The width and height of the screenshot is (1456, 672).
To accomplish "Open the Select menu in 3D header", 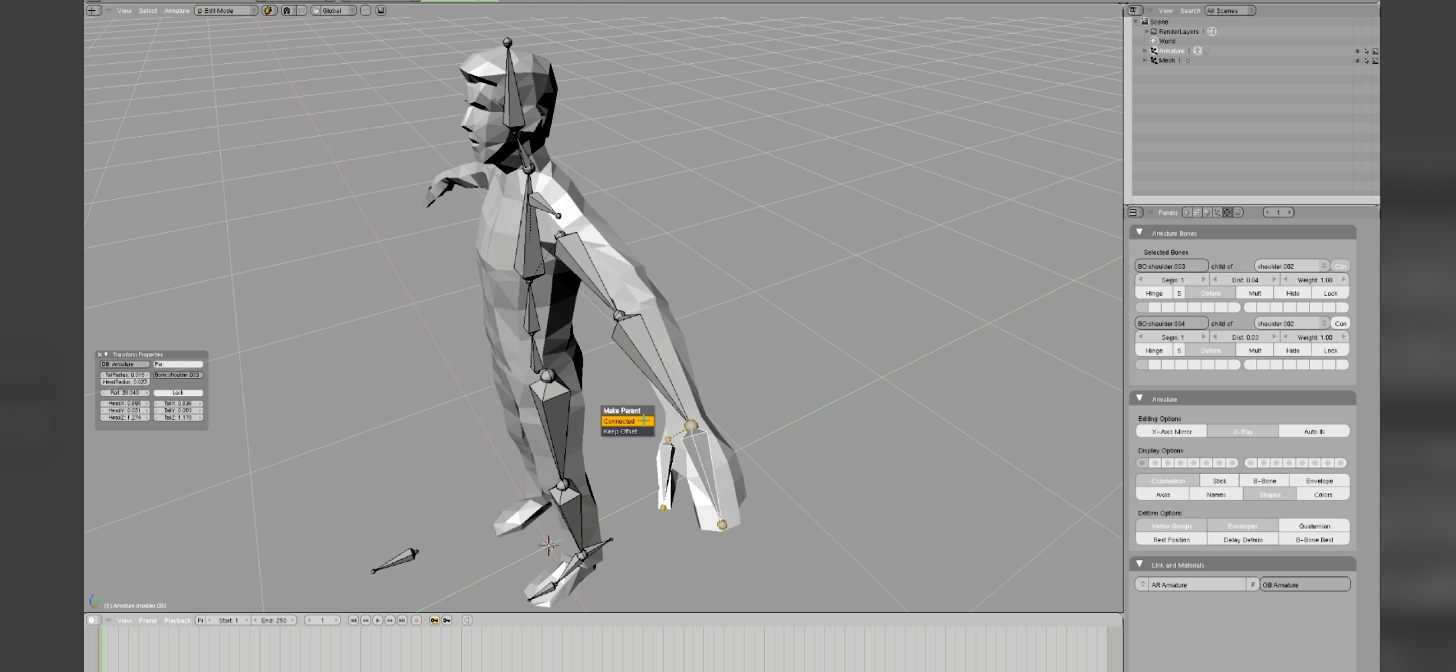I will [x=148, y=10].
